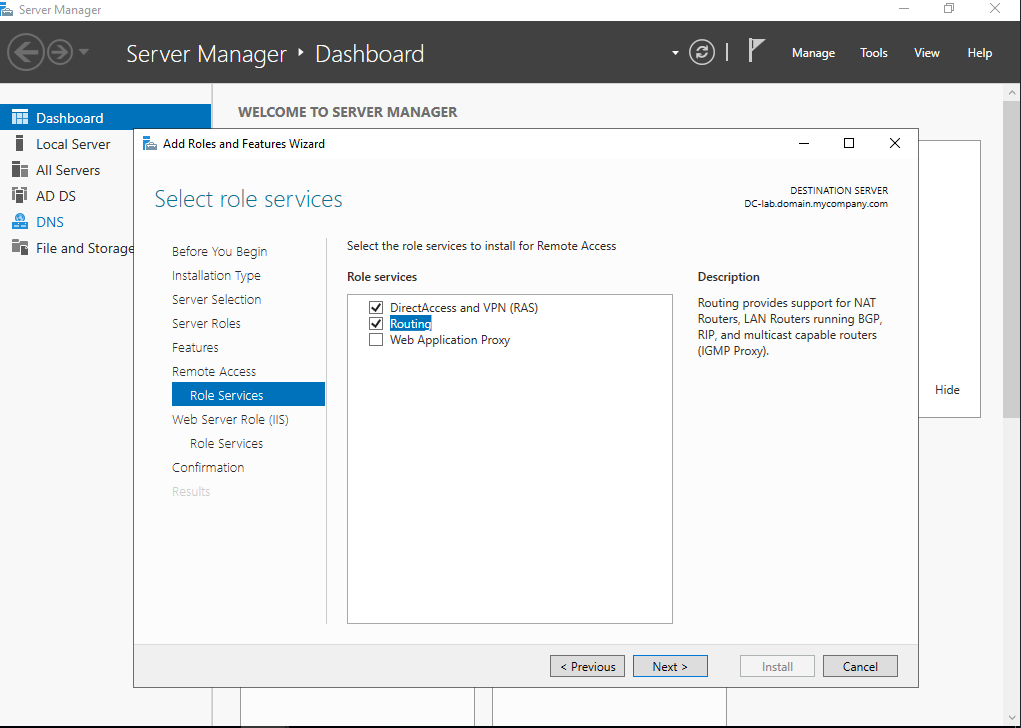Open the notifications flag icon
This screenshot has width=1021, height=728.
coord(756,51)
